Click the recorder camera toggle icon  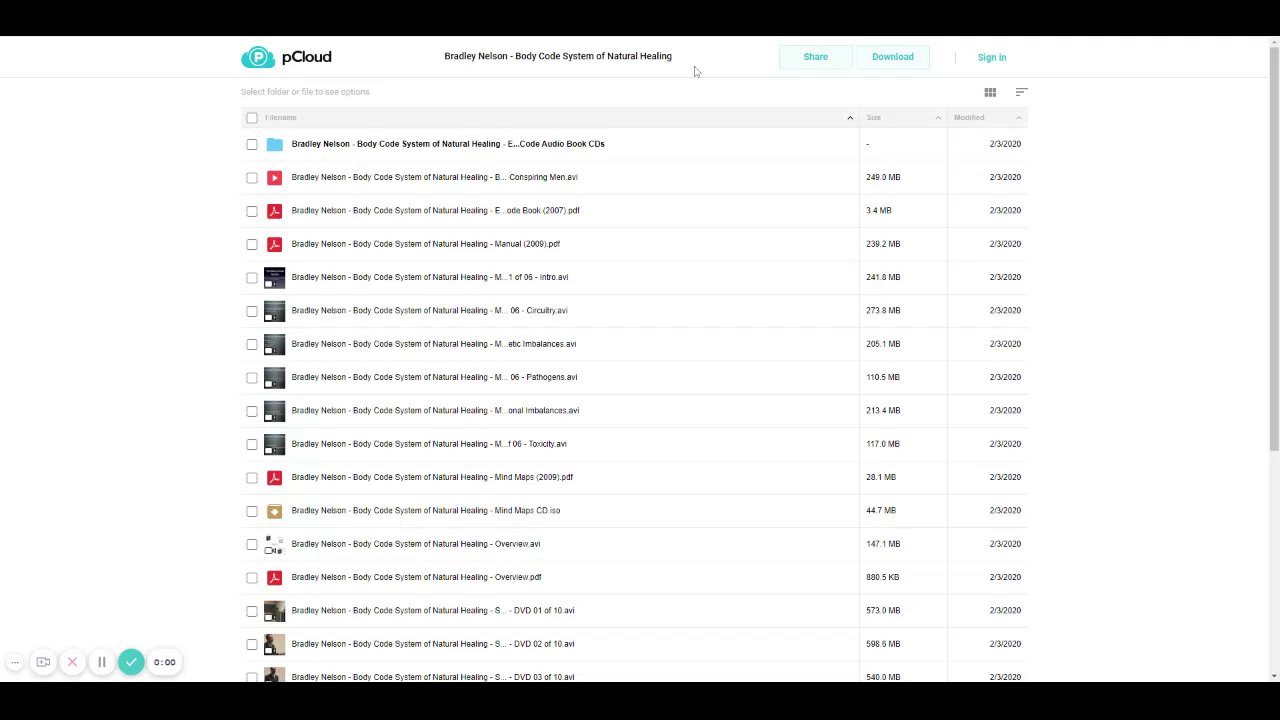pyautogui.click(x=43, y=662)
